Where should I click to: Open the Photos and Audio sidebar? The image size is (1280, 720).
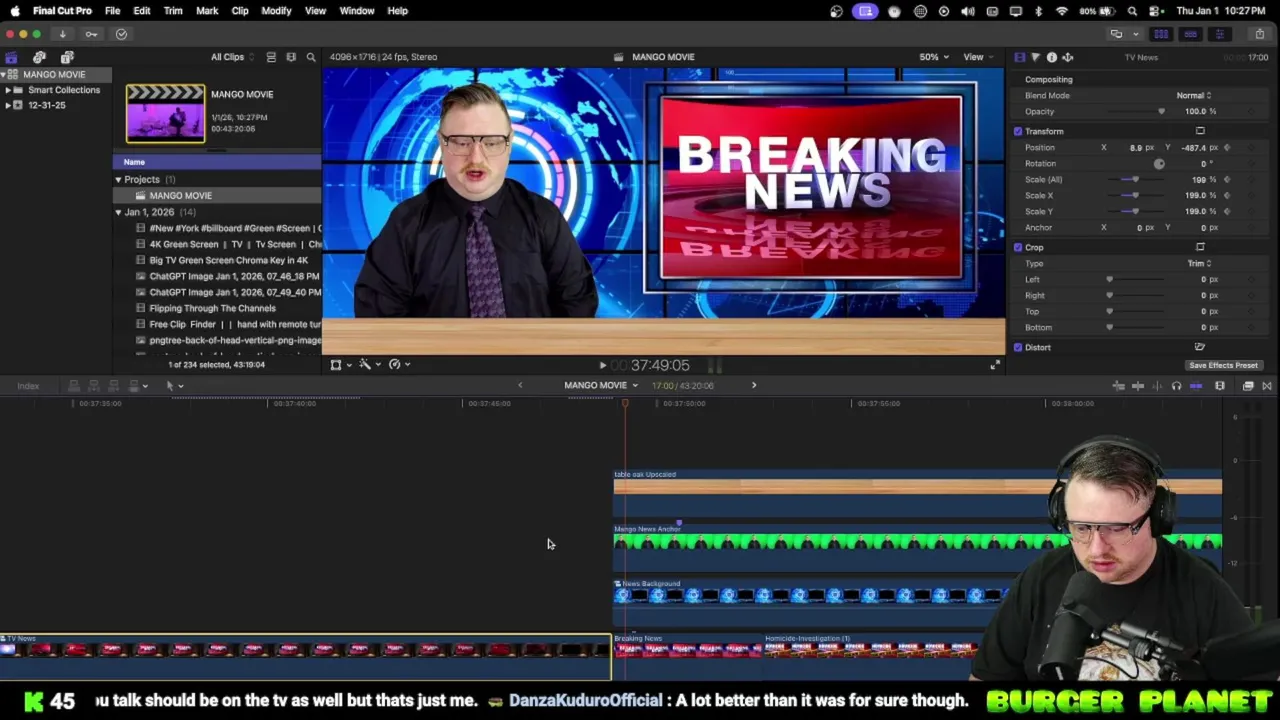click(x=39, y=57)
